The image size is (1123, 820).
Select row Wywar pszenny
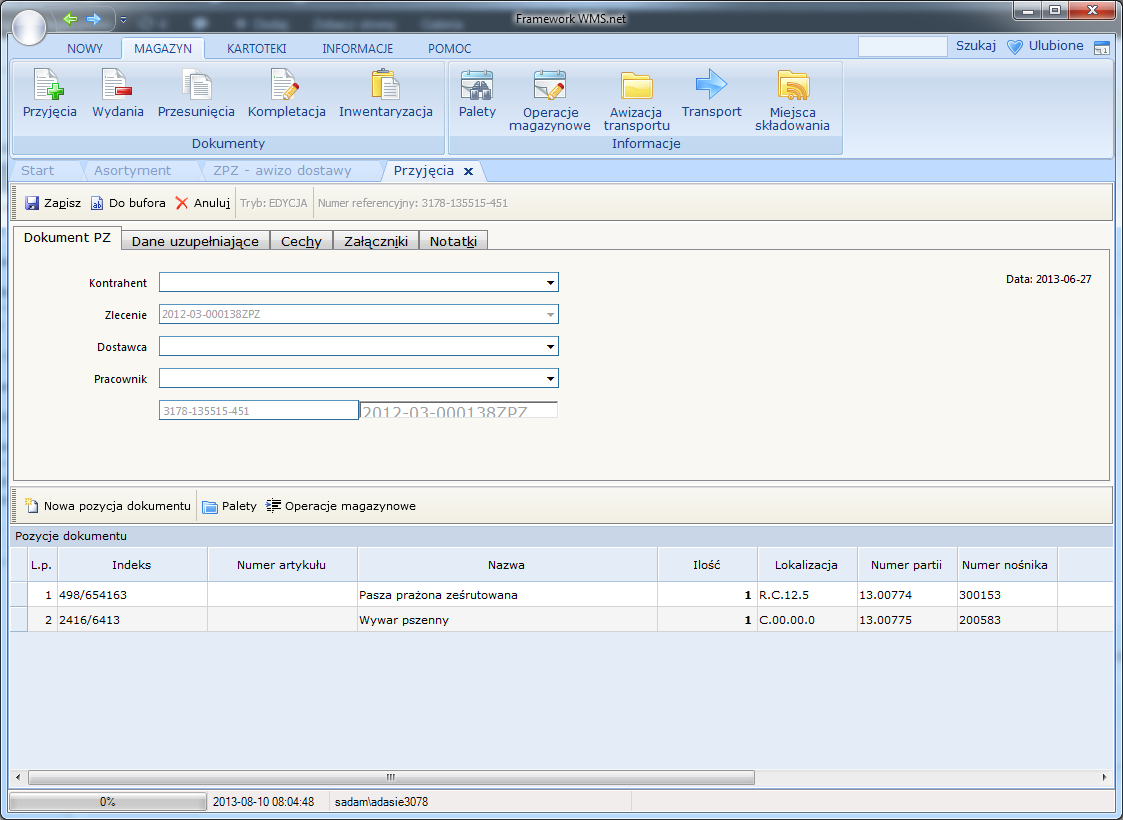562,620
